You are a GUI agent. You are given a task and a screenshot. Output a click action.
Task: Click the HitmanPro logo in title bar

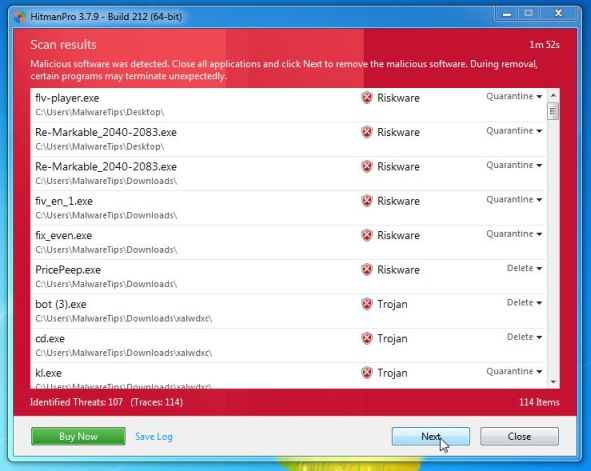(x=20, y=17)
